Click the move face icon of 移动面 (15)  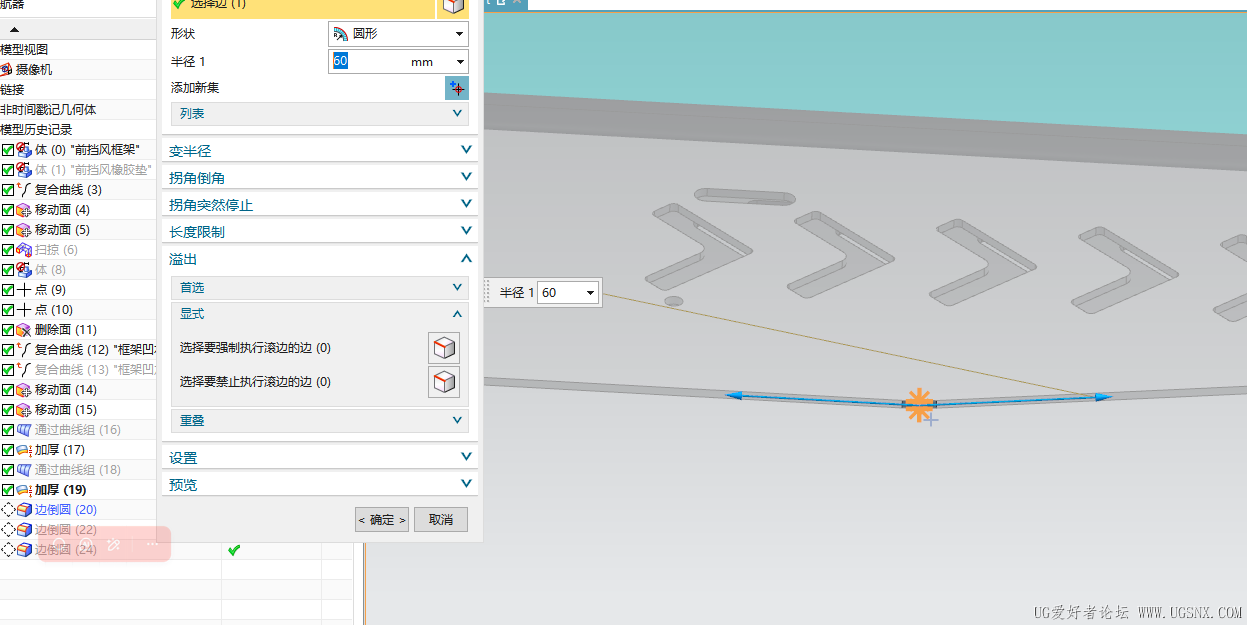pyautogui.click(x=25, y=410)
